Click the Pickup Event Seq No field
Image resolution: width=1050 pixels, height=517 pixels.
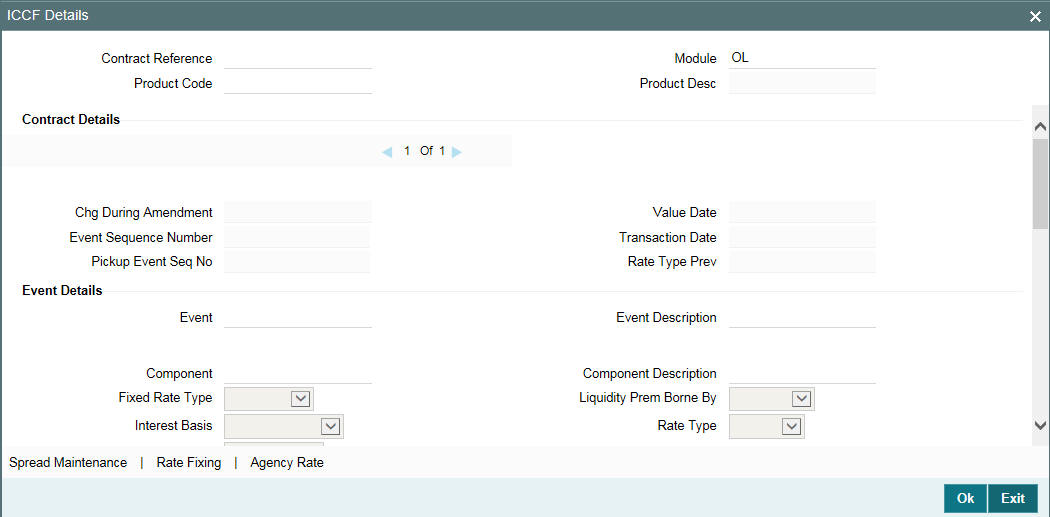tap(297, 262)
